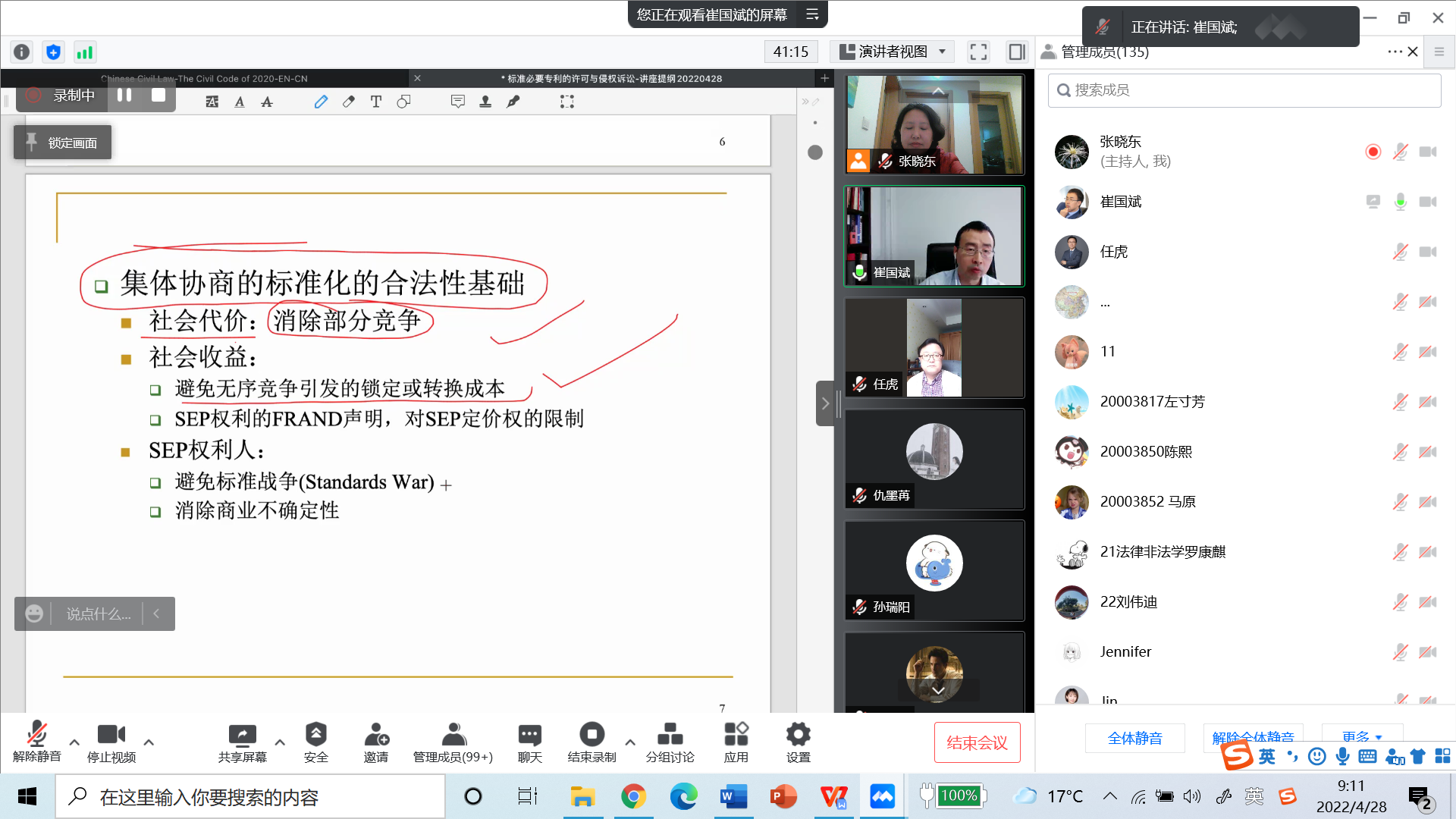Click Mute All (全体静音) button
This screenshot has height=819, width=1456.
pos(1134,738)
